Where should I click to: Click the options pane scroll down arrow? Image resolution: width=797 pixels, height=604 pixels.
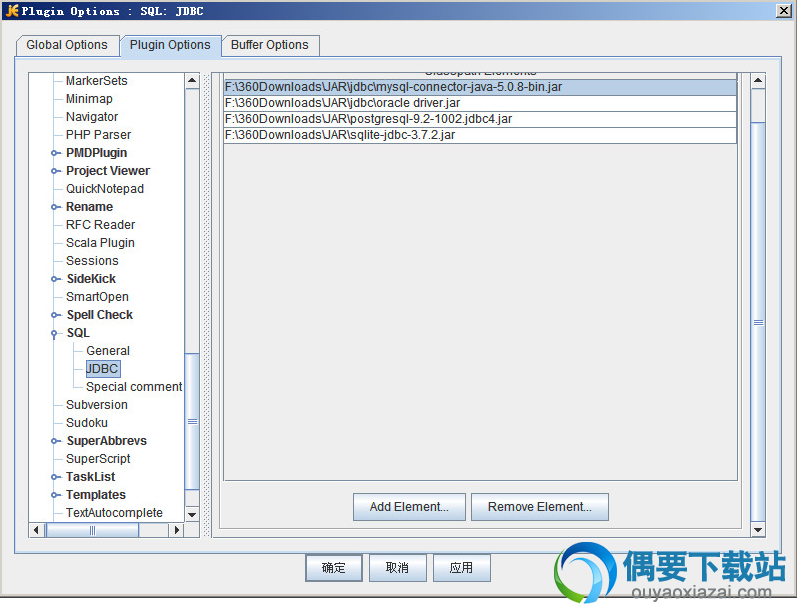click(758, 530)
